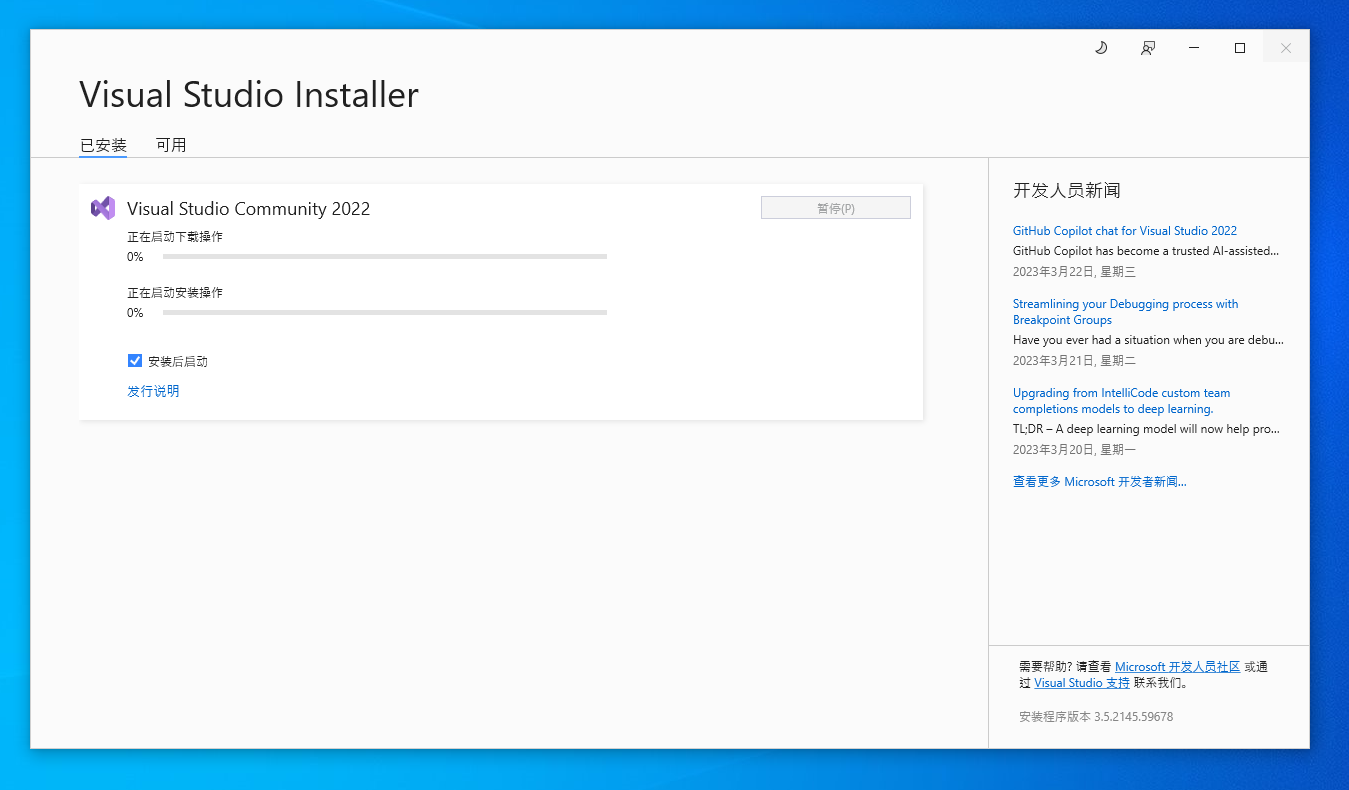Disable the 安装后启动 checkbox
Screen dimensions: 1349x790
click(x=135, y=361)
